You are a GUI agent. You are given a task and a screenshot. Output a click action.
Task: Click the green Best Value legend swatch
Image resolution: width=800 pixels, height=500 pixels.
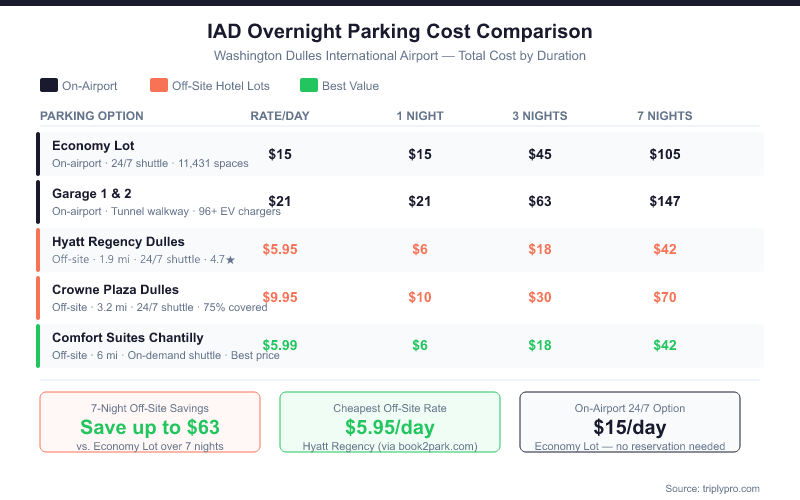point(309,86)
